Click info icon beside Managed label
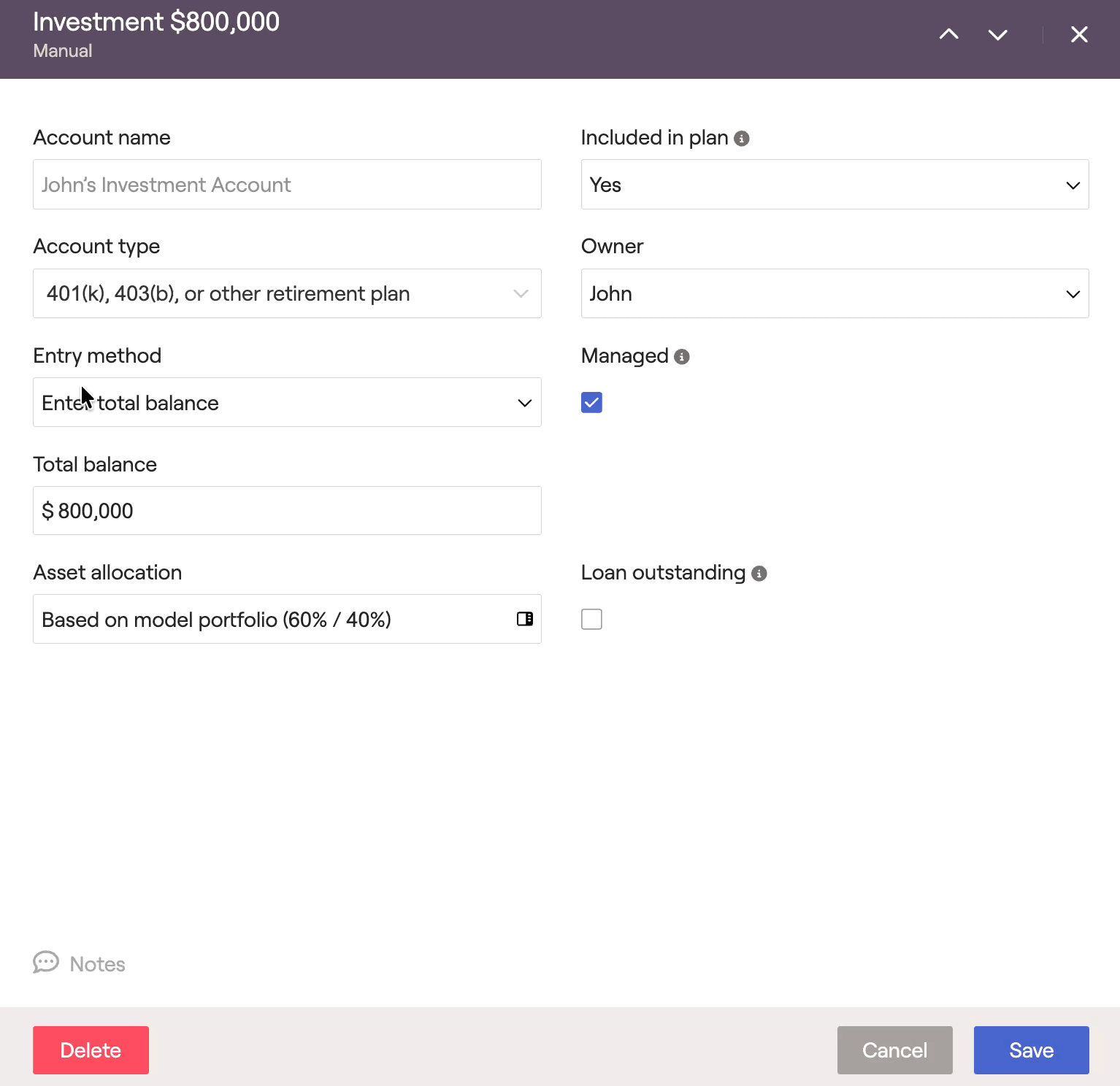Image resolution: width=1120 pixels, height=1086 pixels. pyautogui.click(x=681, y=357)
